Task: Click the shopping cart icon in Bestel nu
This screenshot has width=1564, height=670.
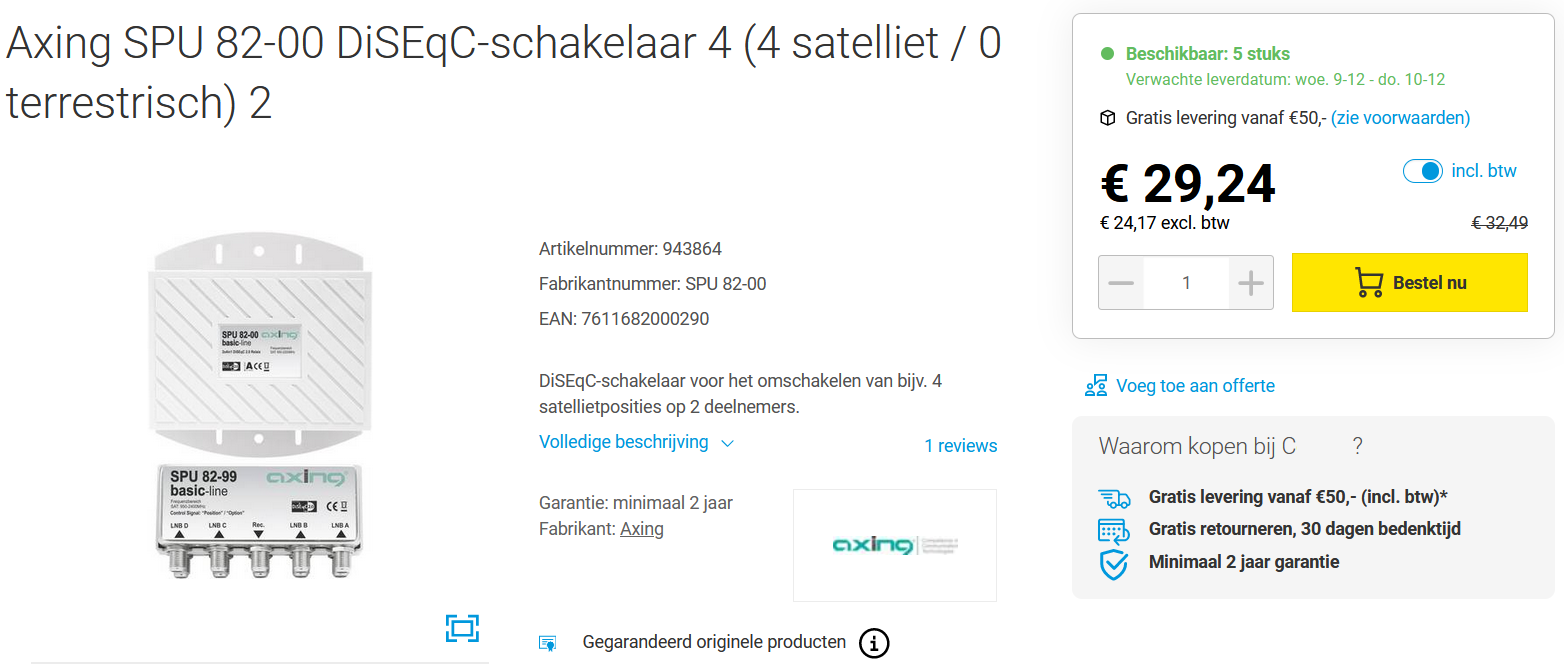Action: click(1369, 283)
